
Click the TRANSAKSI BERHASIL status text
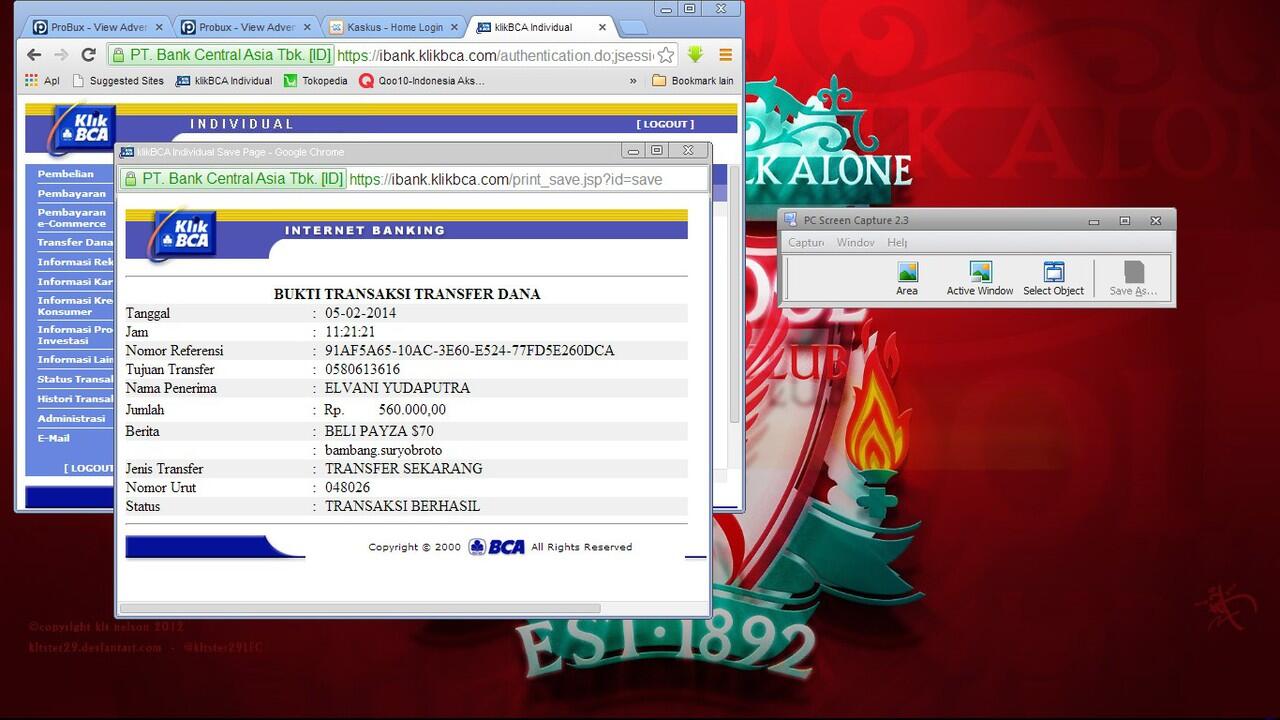(402, 507)
